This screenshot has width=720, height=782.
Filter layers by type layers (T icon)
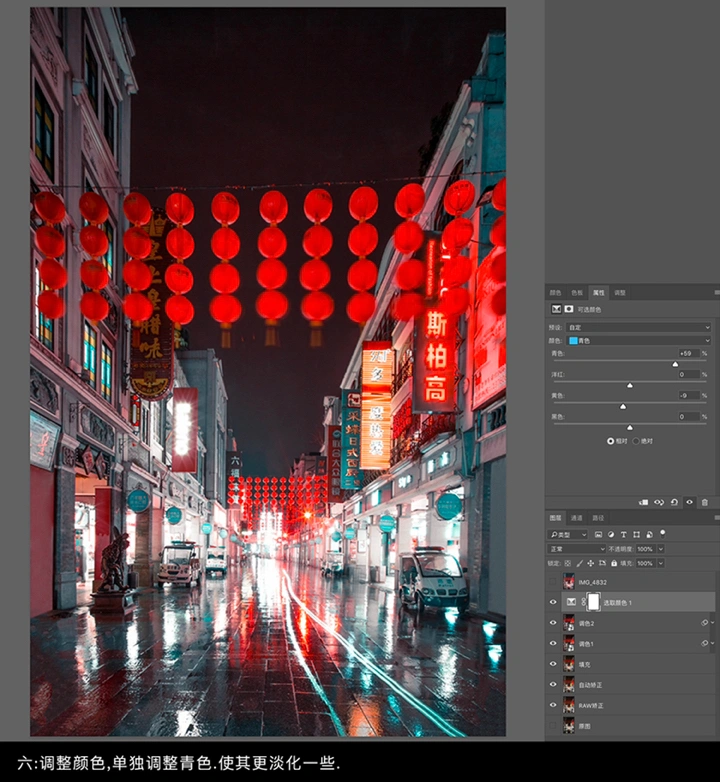623,535
